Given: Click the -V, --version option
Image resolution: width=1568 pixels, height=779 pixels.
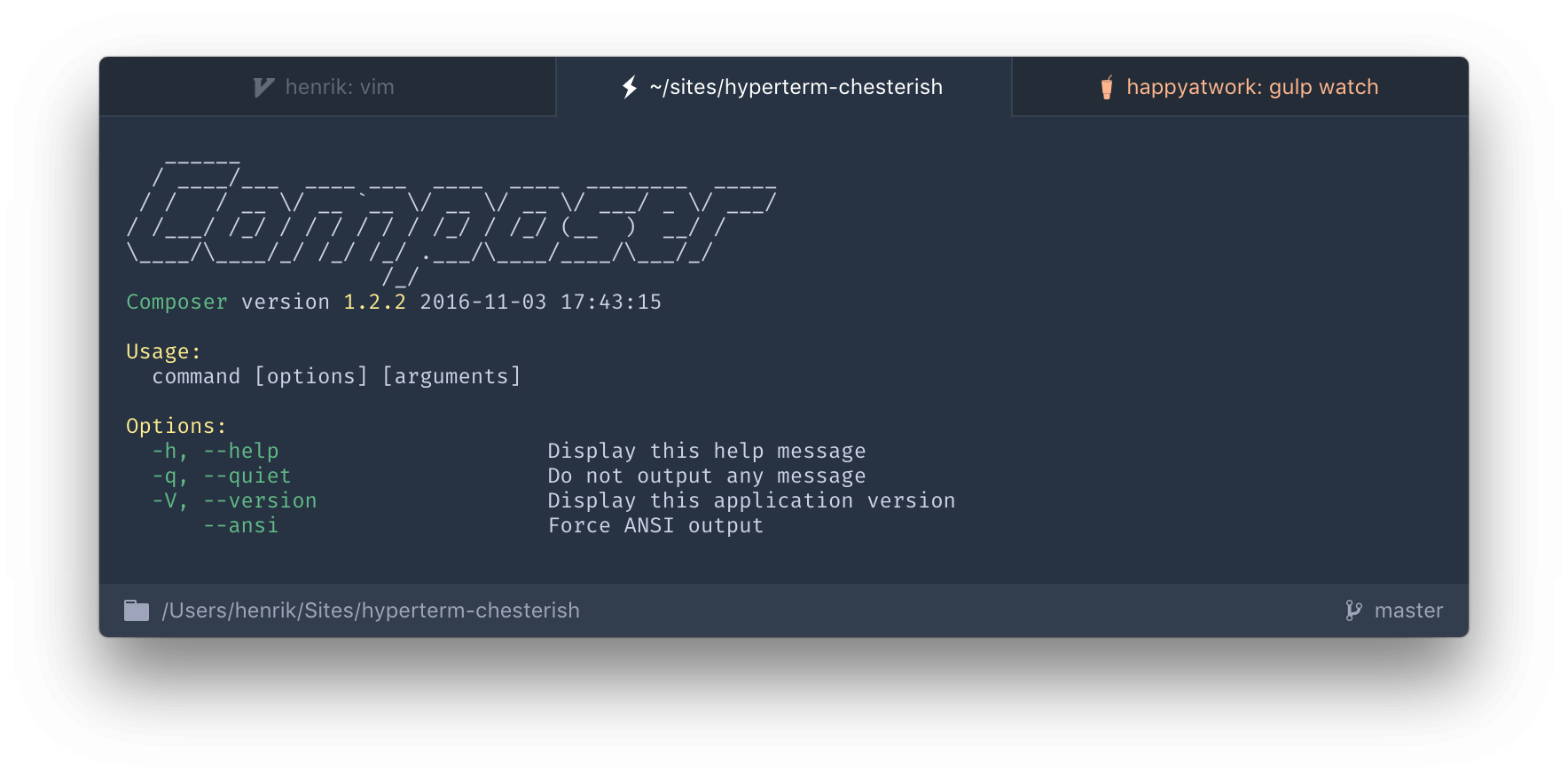Looking at the screenshot, I should (x=234, y=501).
